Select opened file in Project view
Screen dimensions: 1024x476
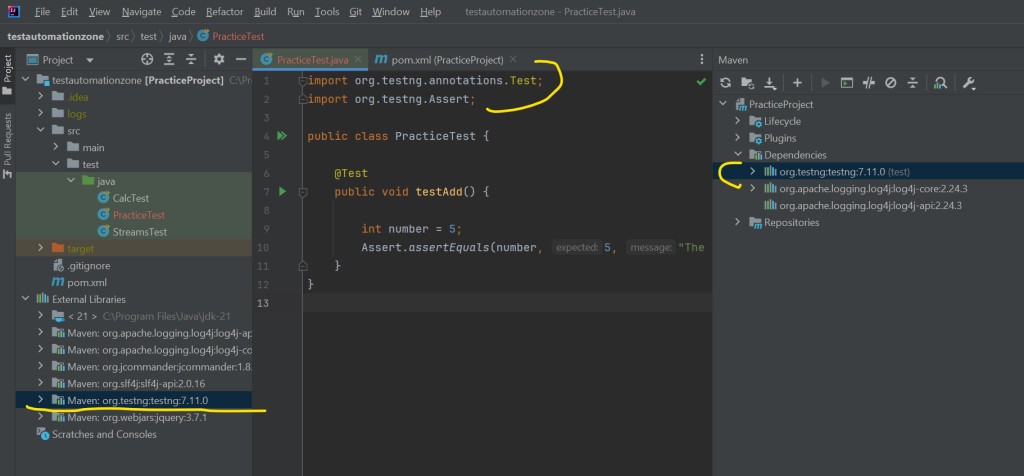pyautogui.click(x=147, y=59)
